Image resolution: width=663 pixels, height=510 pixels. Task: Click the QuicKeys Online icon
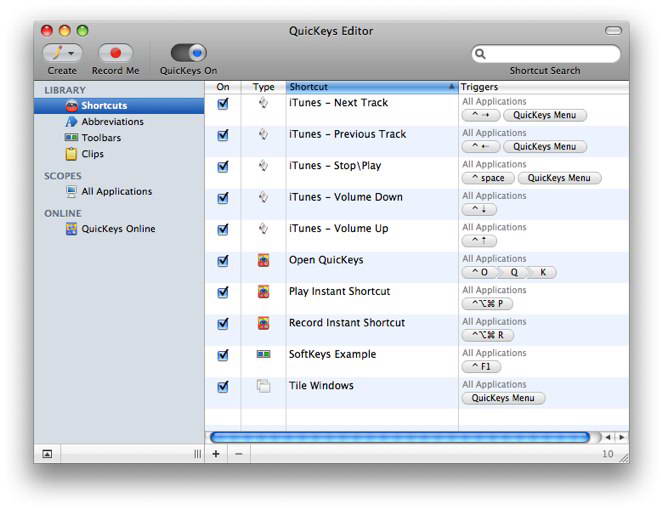pos(71,229)
